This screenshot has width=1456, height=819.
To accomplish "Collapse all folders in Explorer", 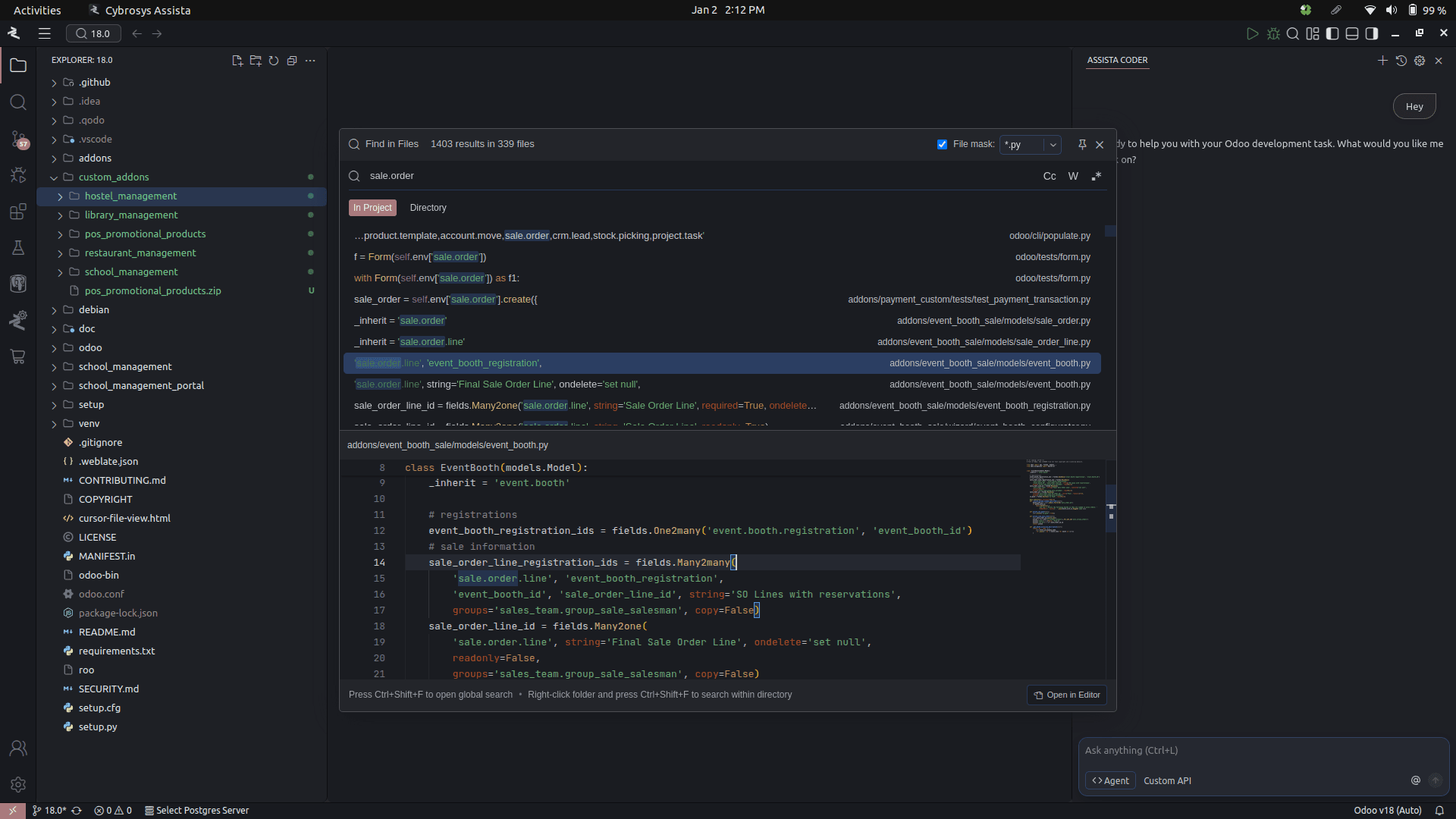I will (x=292, y=61).
